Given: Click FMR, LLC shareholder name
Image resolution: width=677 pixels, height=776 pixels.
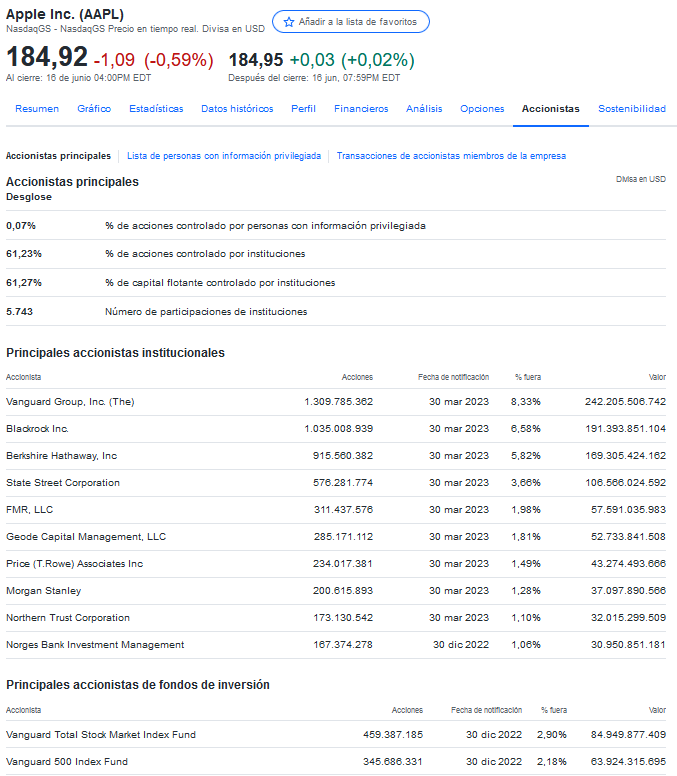Looking at the screenshot, I should (x=30, y=510).
